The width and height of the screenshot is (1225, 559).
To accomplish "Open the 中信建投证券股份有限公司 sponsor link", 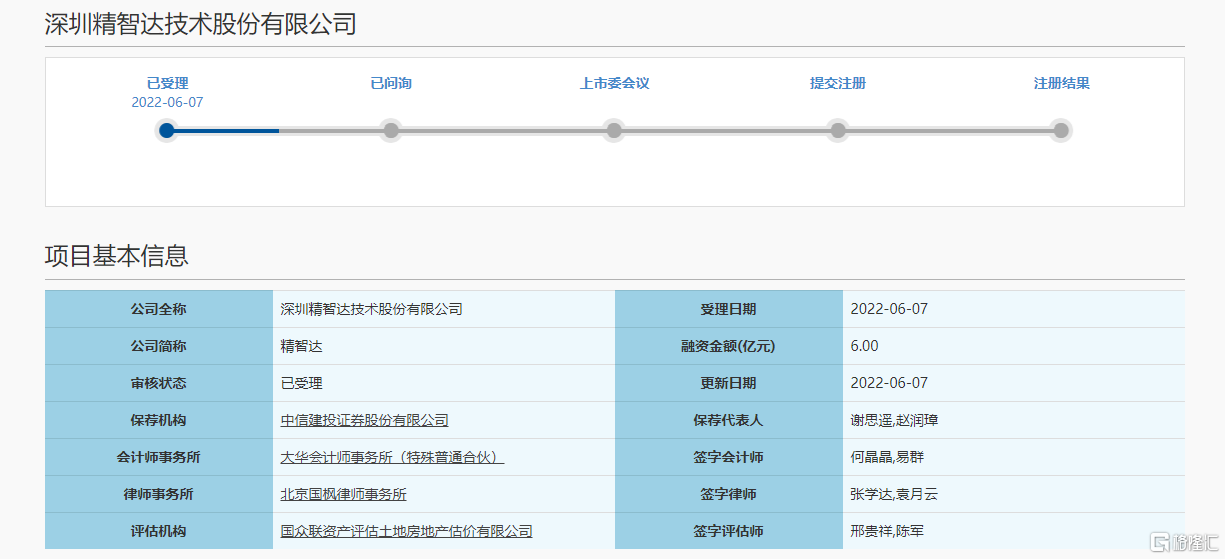I will [x=365, y=421].
